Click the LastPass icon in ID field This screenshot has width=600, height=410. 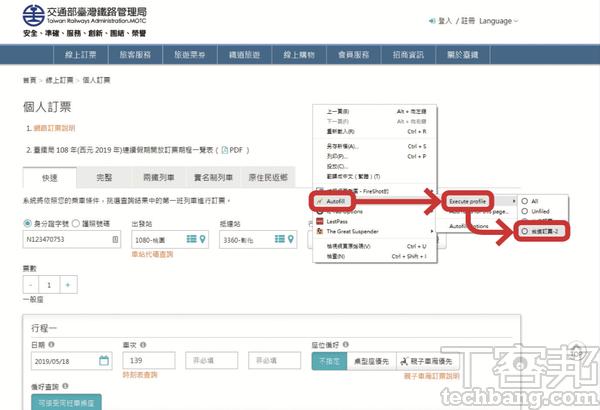[x=115, y=239]
